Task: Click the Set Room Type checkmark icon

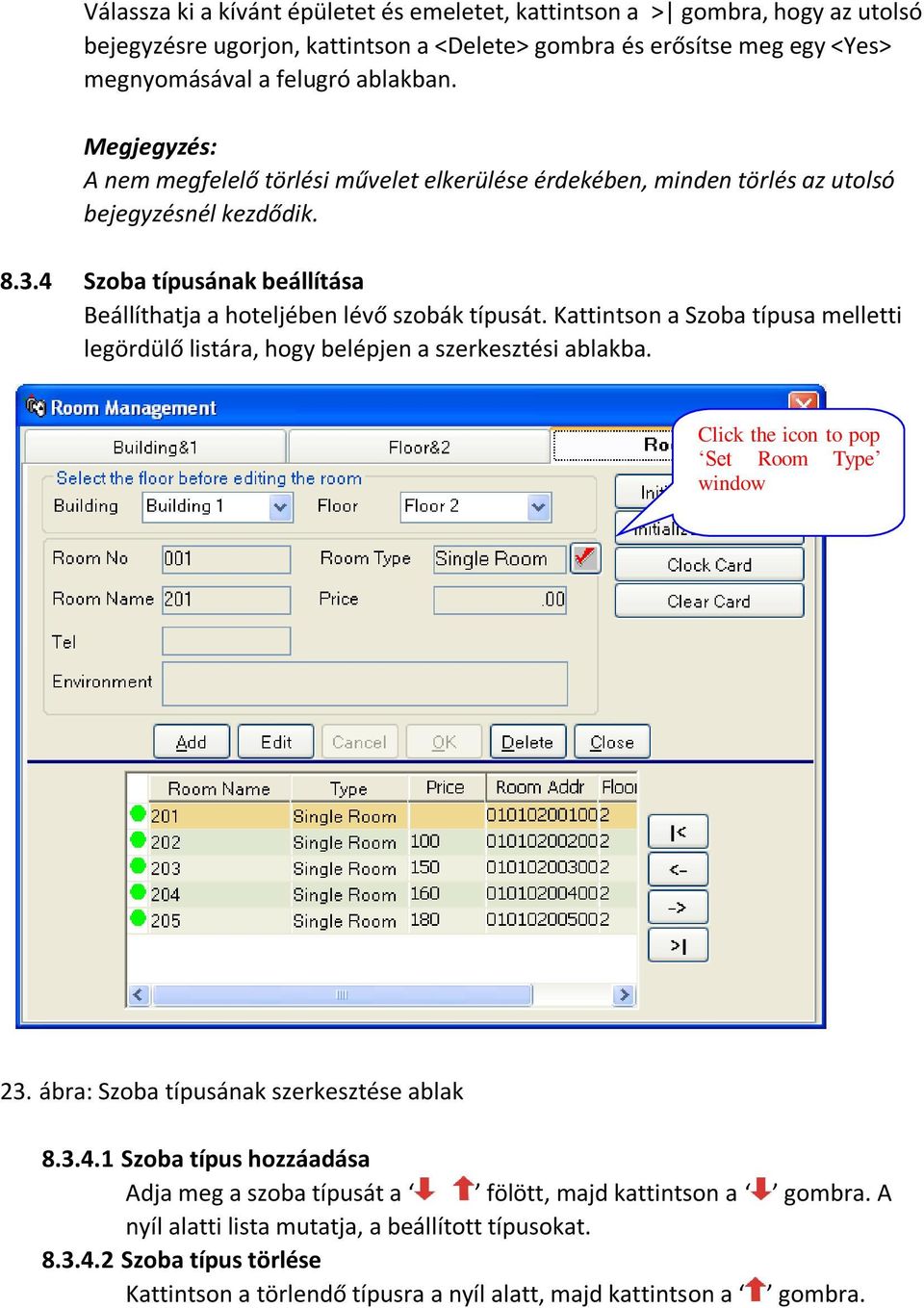Action: click(x=584, y=558)
